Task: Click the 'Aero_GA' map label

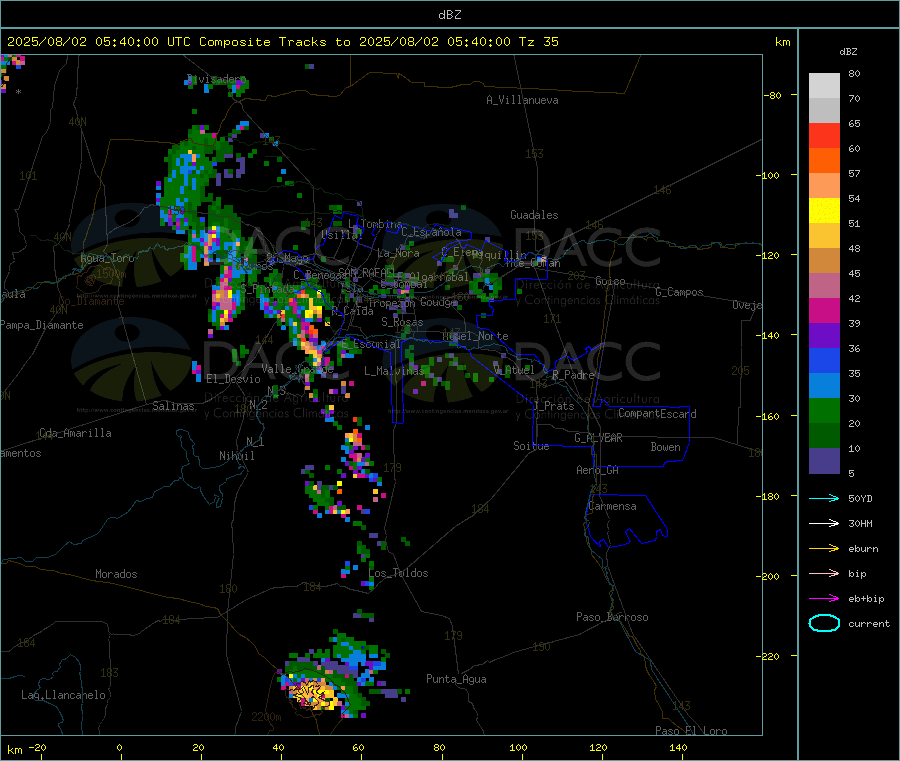Action: coord(598,470)
